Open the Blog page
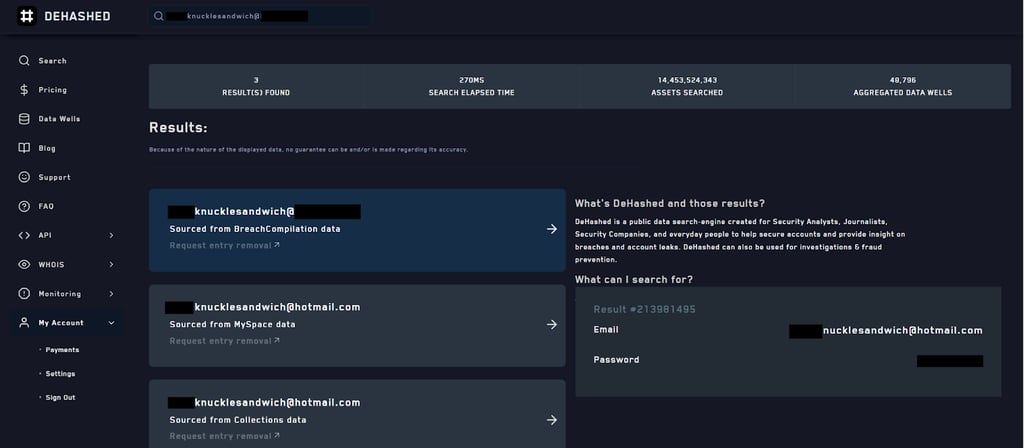The width and height of the screenshot is (1024, 448). (47, 148)
